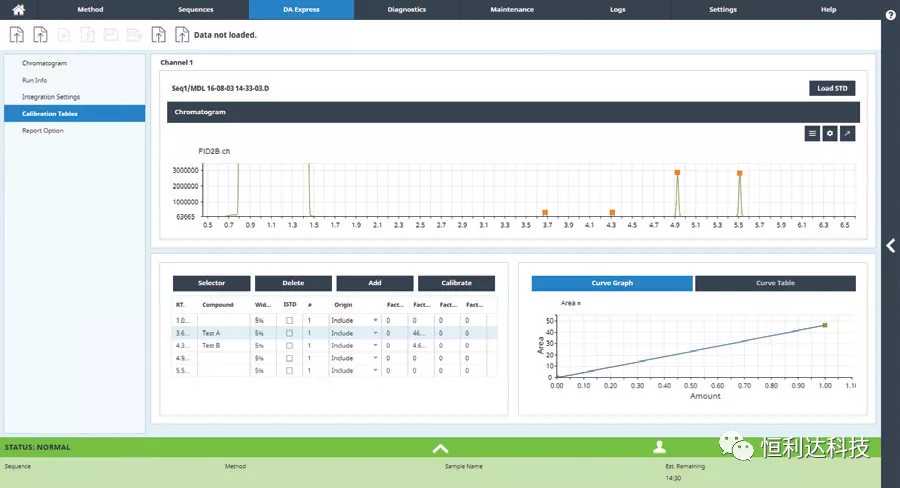
Task: Expand the collapsed right side panel chevron
Action: coord(890,245)
